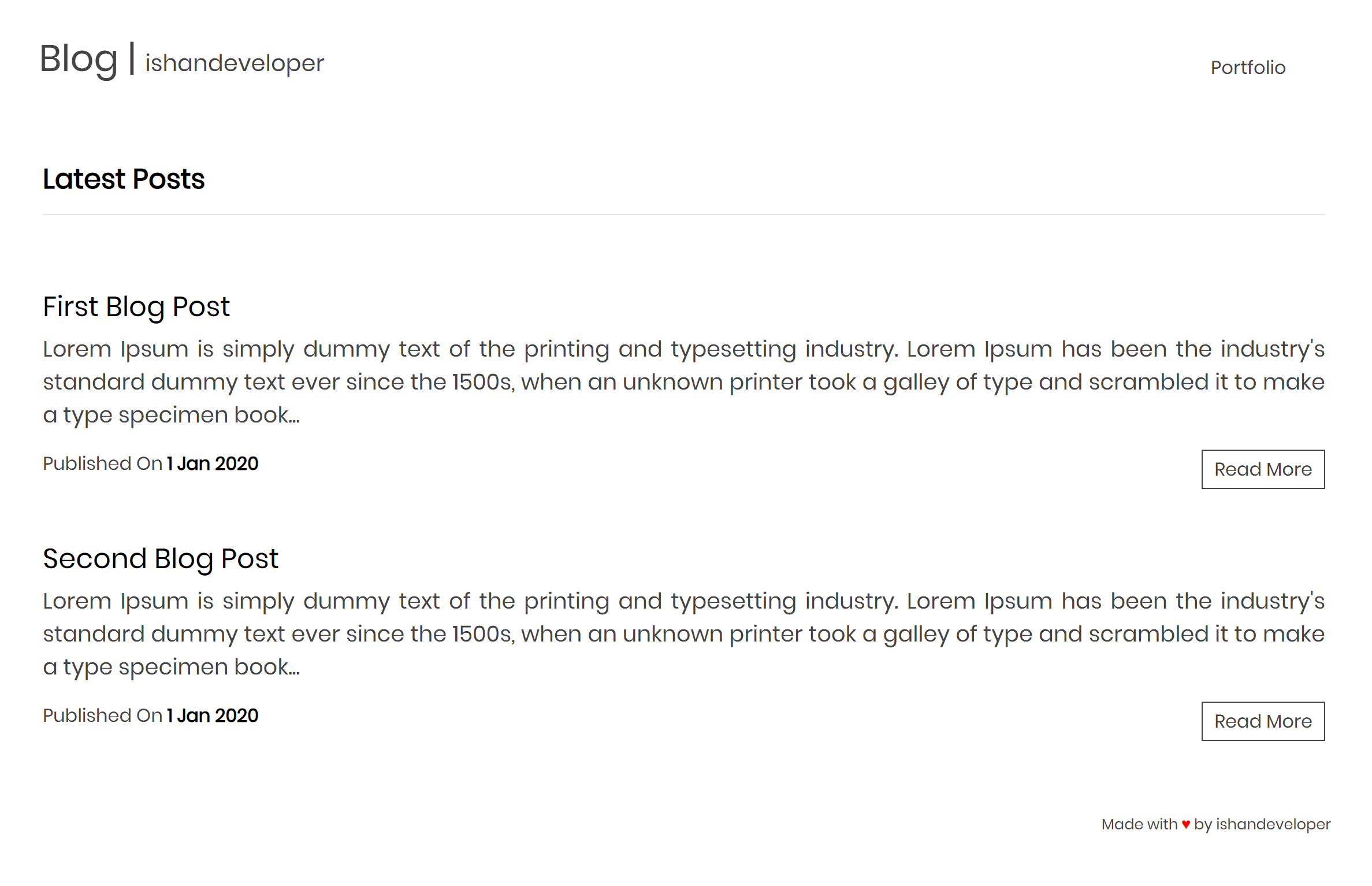Screen dimensions: 1372x886
Task: Click the red heart icon in footer
Action: pos(1185,824)
